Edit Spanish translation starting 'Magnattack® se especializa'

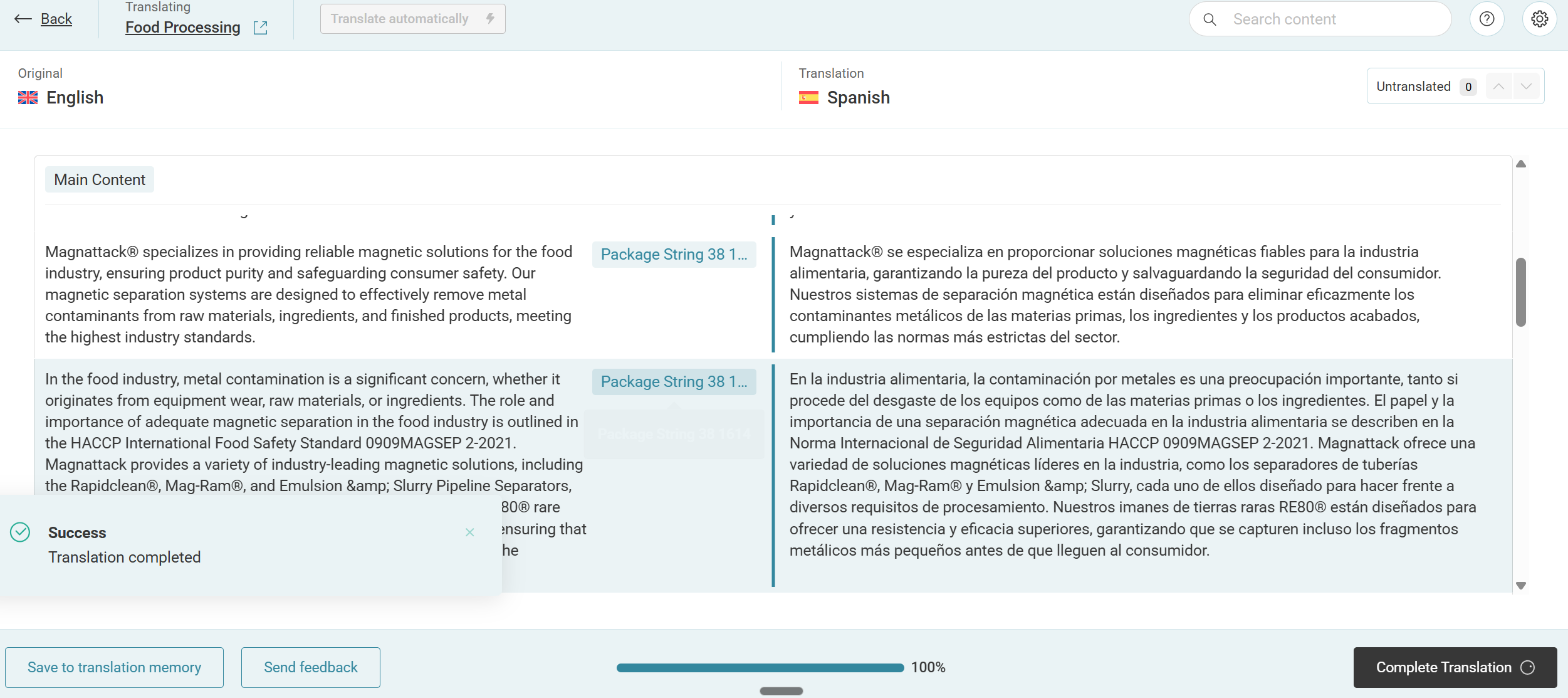tap(1116, 294)
